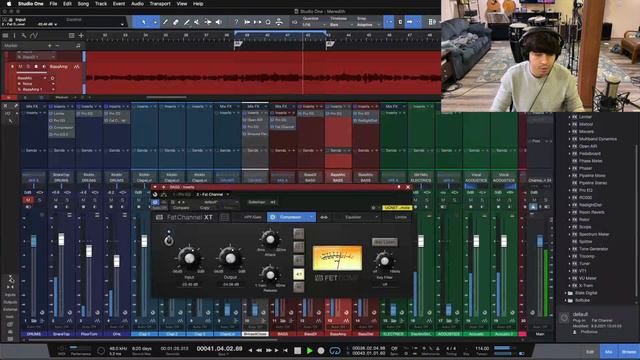Viewport: 640px width, 360px height.
Task: Click the Input knob on FET compressor
Action: [x=189, y=258]
